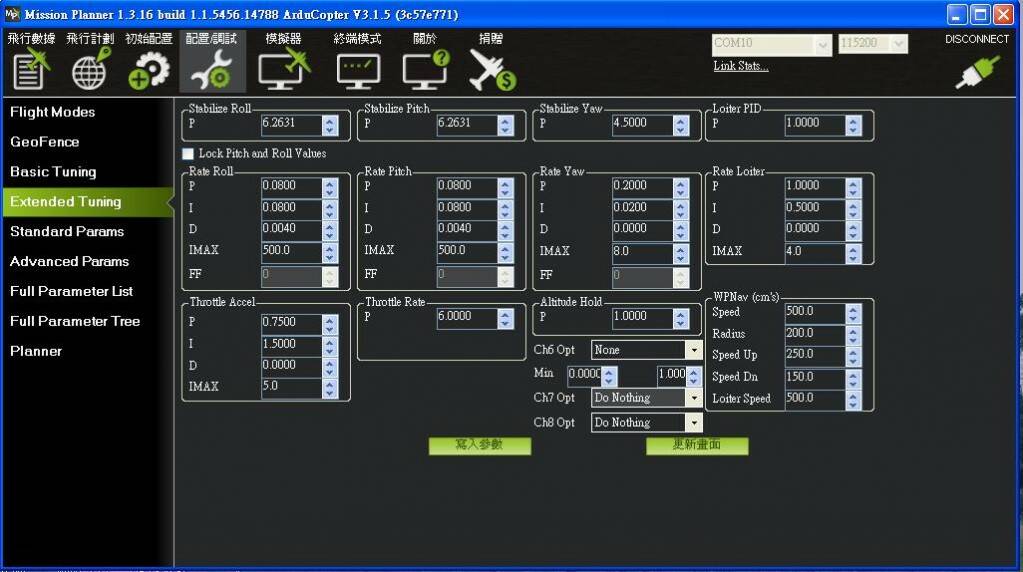Screen dimensions: 1023x572
Task: Click the Disconnect plug icon
Action: [977, 72]
